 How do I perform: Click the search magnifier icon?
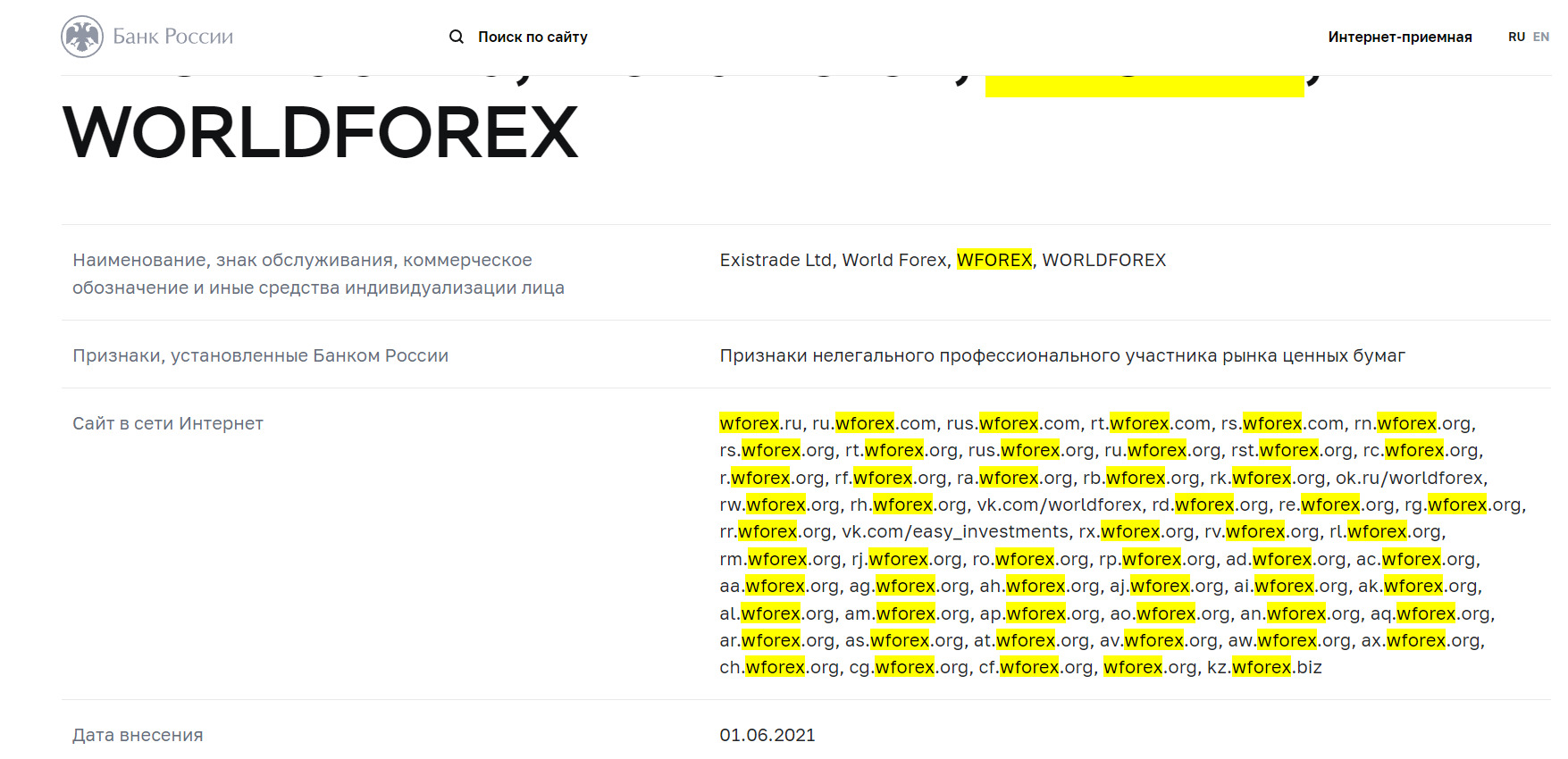pos(457,37)
